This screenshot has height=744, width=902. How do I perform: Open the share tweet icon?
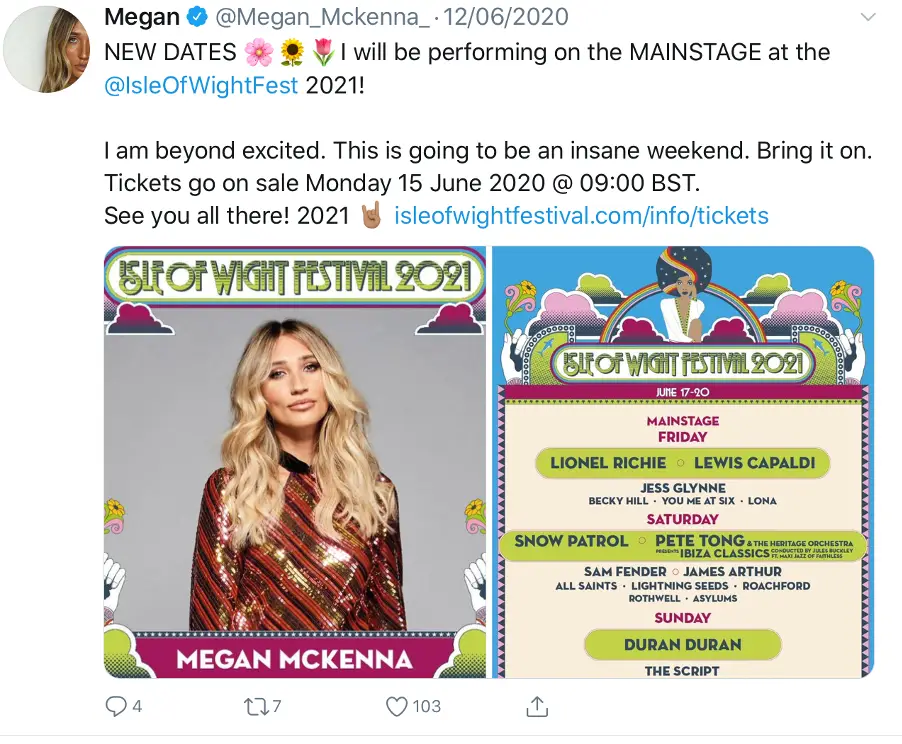537,706
